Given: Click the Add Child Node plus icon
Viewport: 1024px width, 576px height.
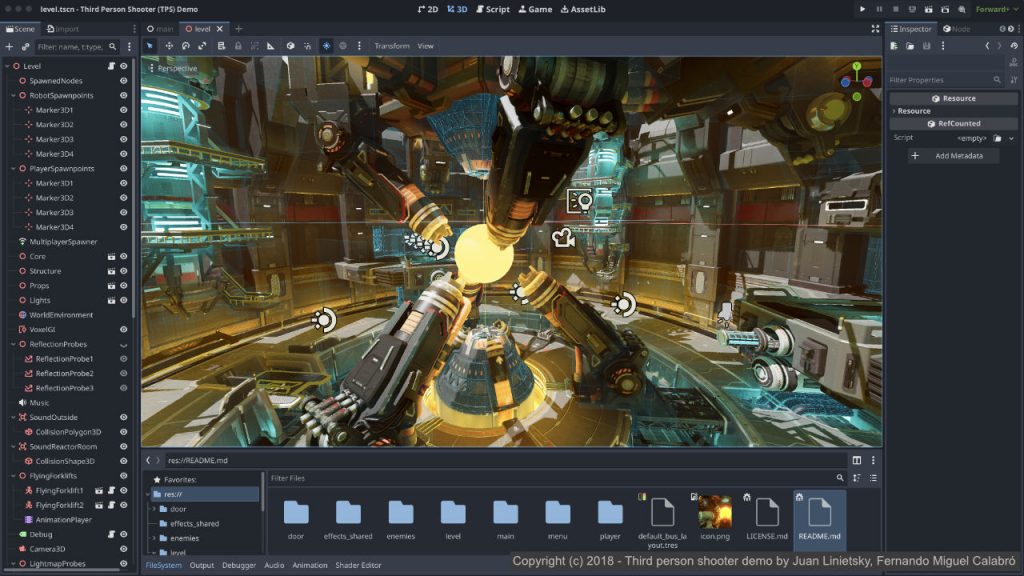Looking at the screenshot, I should 9,47.
